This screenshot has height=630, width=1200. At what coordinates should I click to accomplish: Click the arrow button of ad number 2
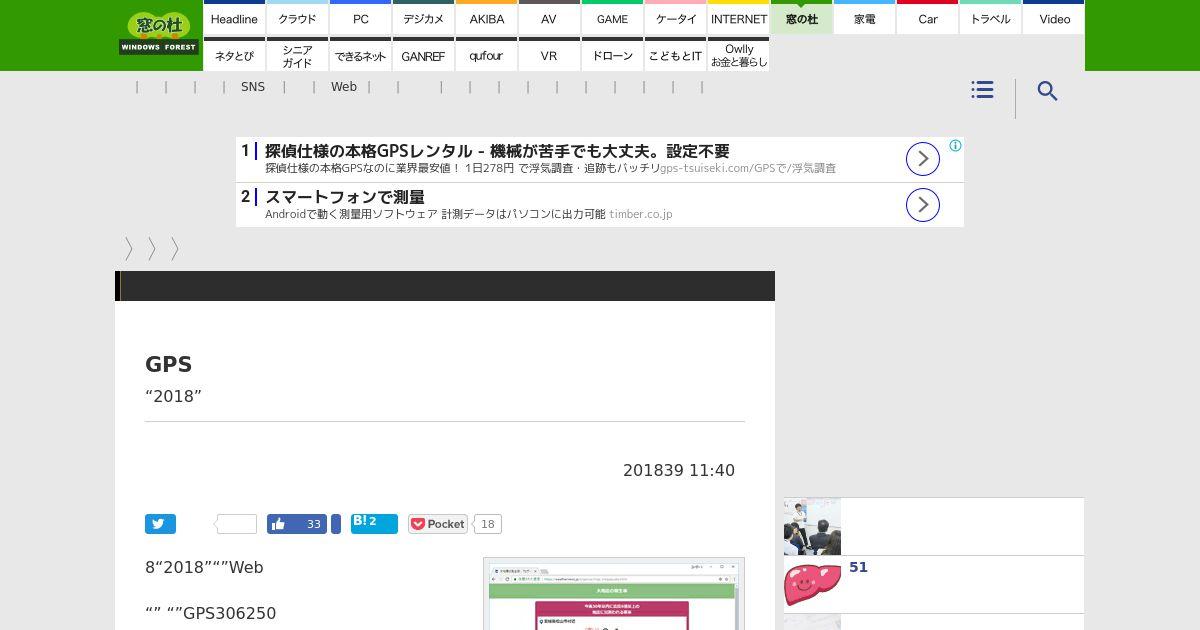pyautogui.click(x=923, y=205)
